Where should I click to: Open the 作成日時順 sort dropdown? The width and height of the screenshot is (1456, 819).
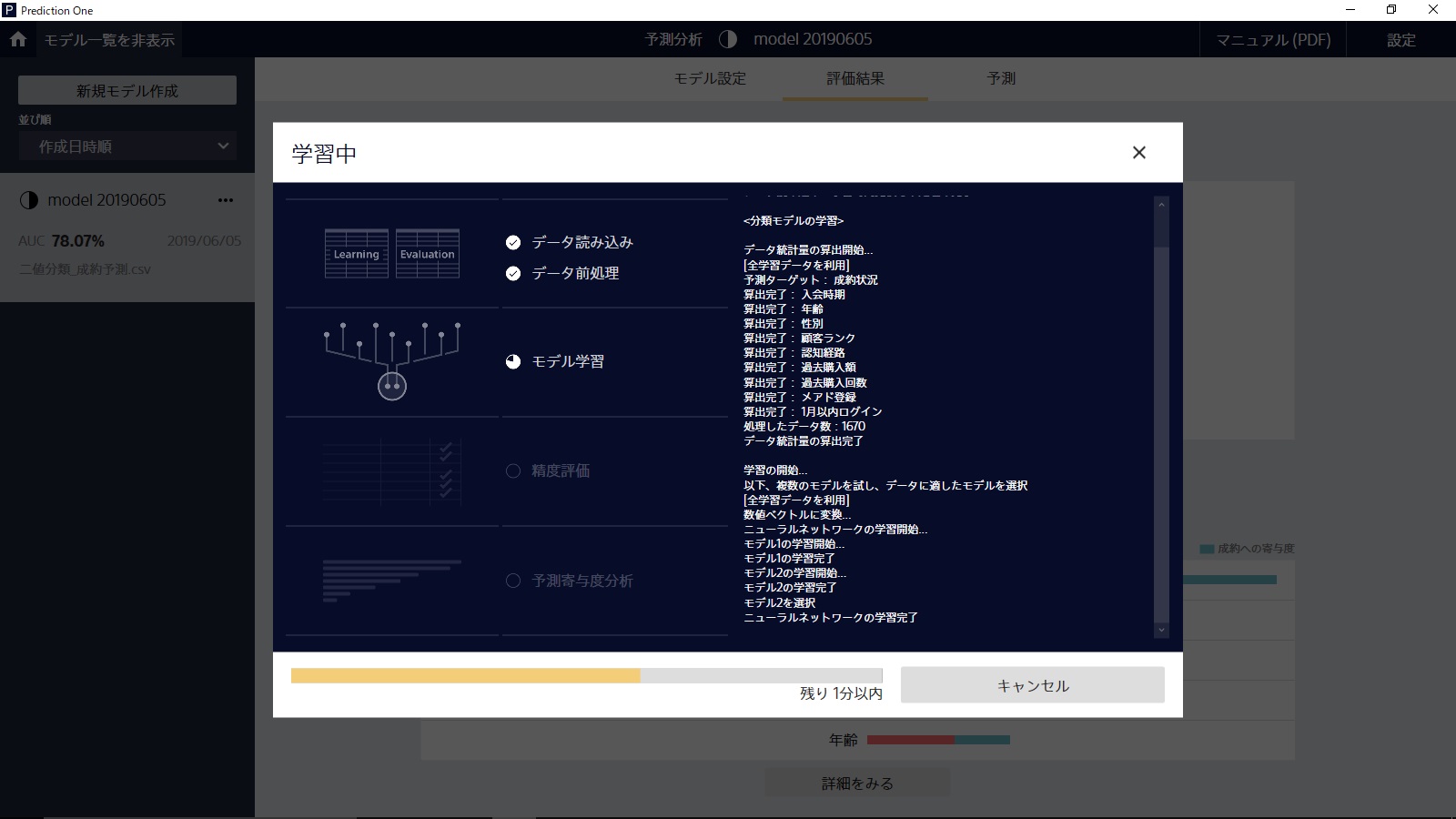tap(127, 147)
